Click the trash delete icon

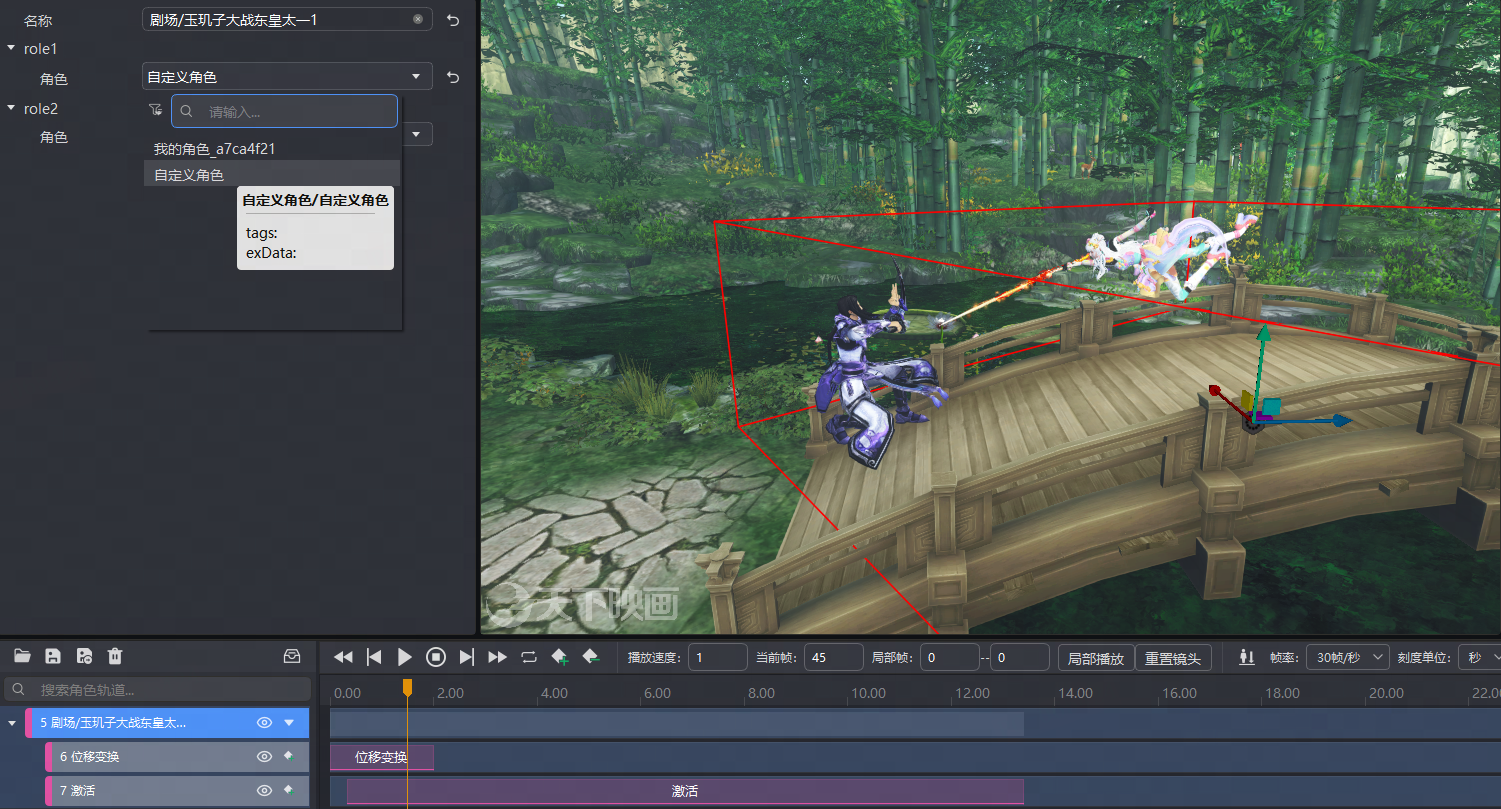pyautogui.click(x=115, y=656)
